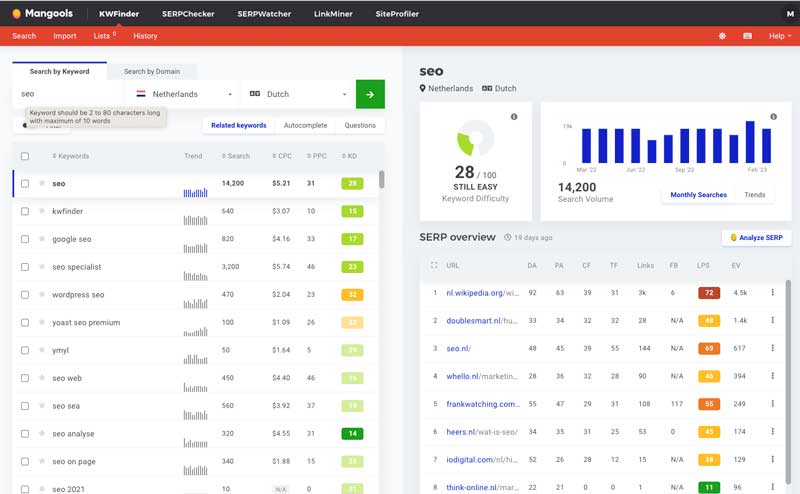
Task: Star the wordpress seo keyword
Action: click(42, 294)
